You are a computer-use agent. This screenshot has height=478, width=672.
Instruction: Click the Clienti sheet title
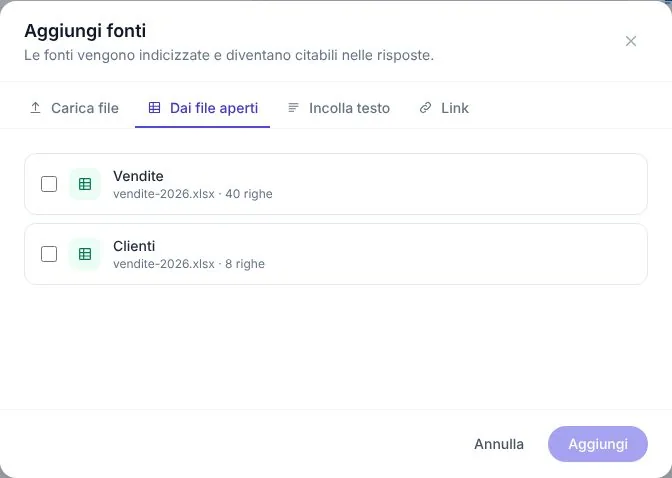tap(134, 246)
